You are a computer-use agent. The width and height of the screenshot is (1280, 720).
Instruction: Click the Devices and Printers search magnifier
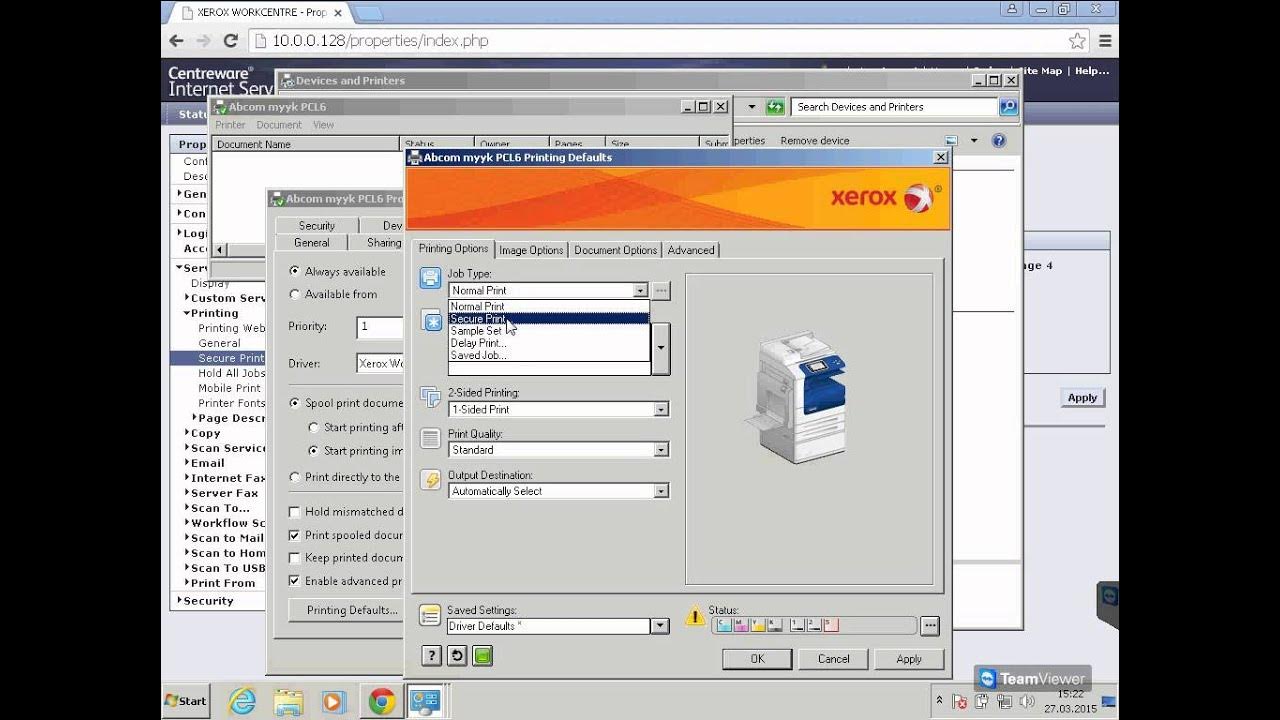[1008, 107]
